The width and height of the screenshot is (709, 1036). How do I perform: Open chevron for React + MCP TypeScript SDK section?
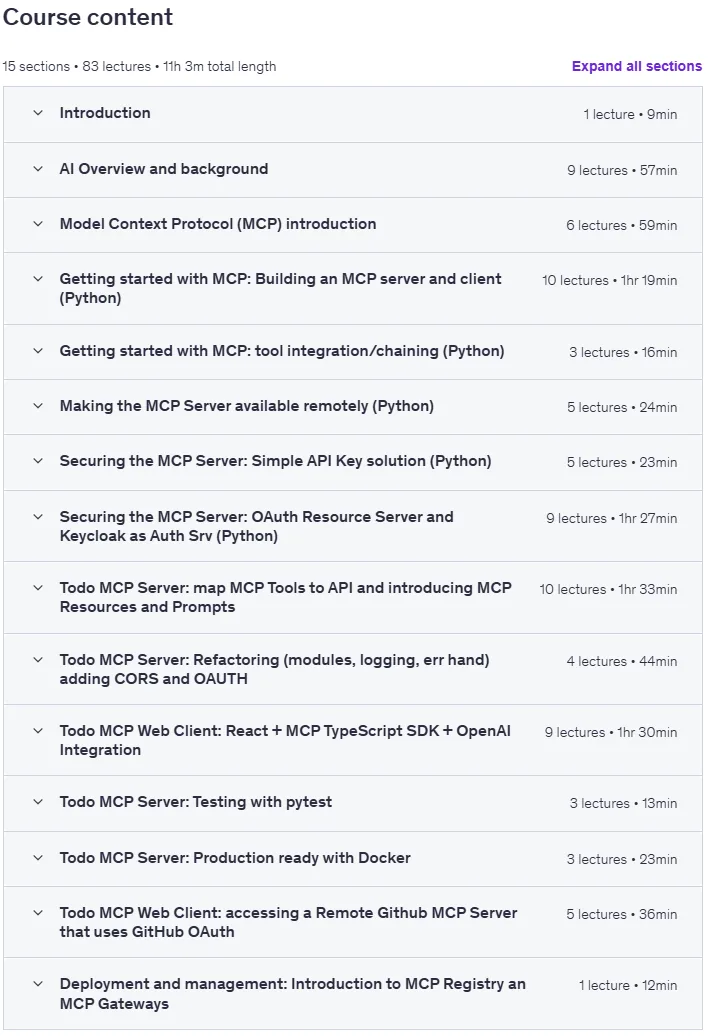point(38,731)
